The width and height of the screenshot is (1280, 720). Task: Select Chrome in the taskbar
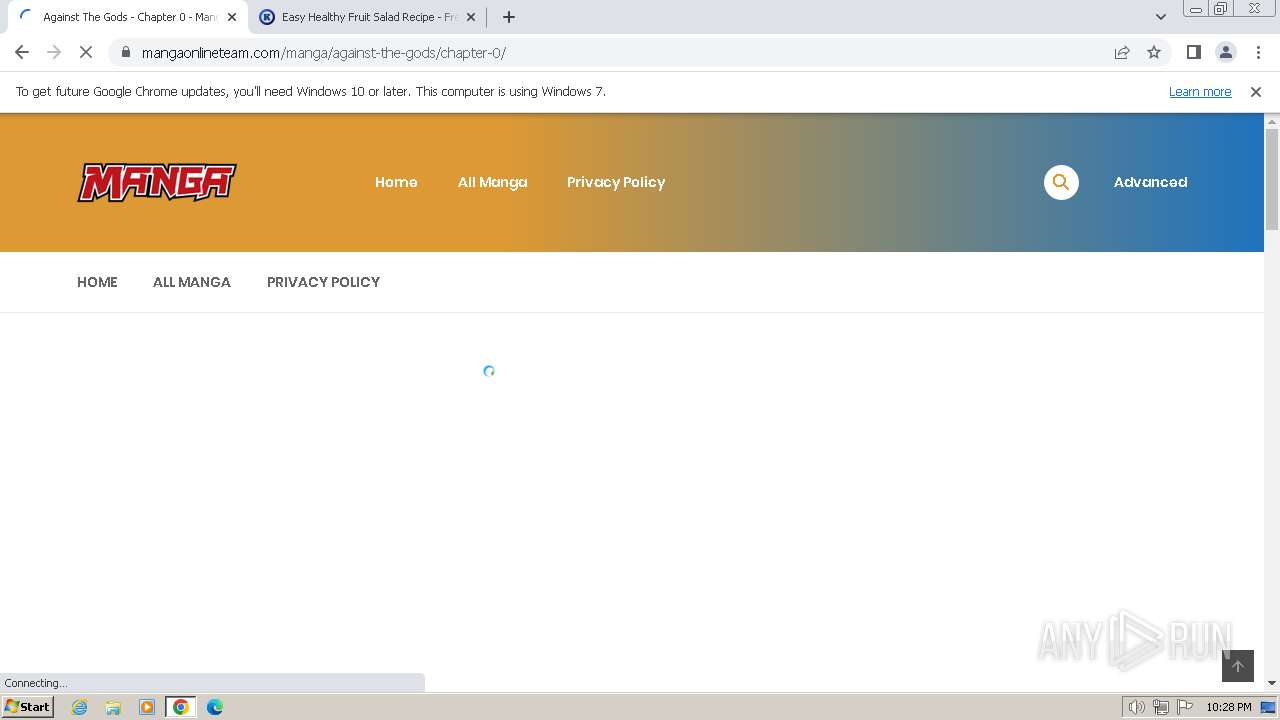(x=181, y=707)
